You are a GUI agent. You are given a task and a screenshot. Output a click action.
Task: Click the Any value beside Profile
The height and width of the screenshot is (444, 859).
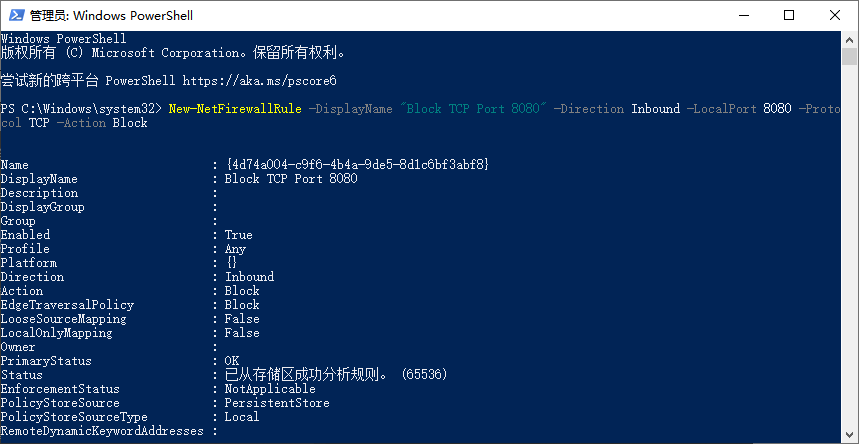tap(235, 249)
